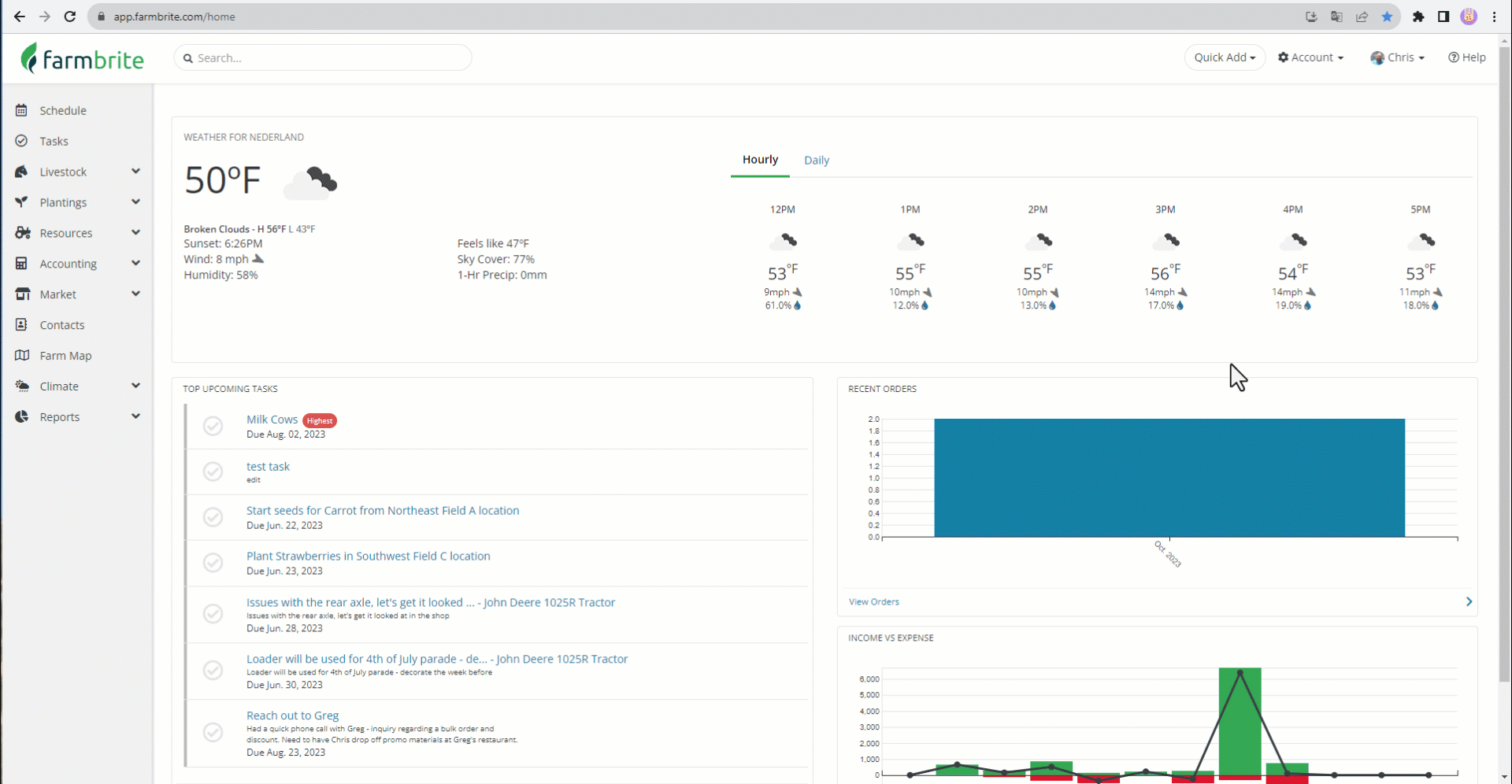Open the Account dropdown menu

point(1310,57)
